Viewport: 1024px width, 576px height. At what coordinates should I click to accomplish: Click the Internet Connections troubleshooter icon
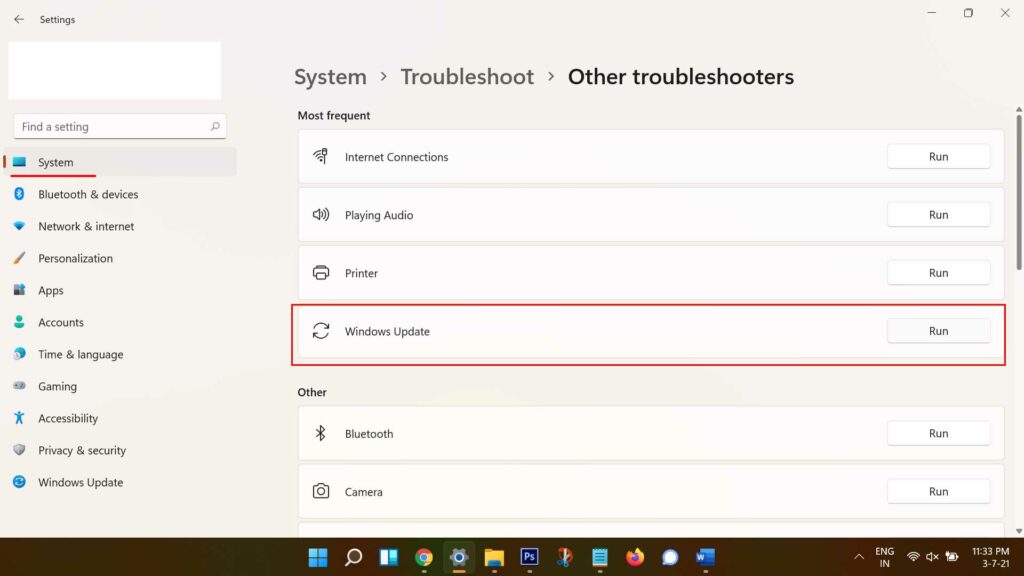321,156
